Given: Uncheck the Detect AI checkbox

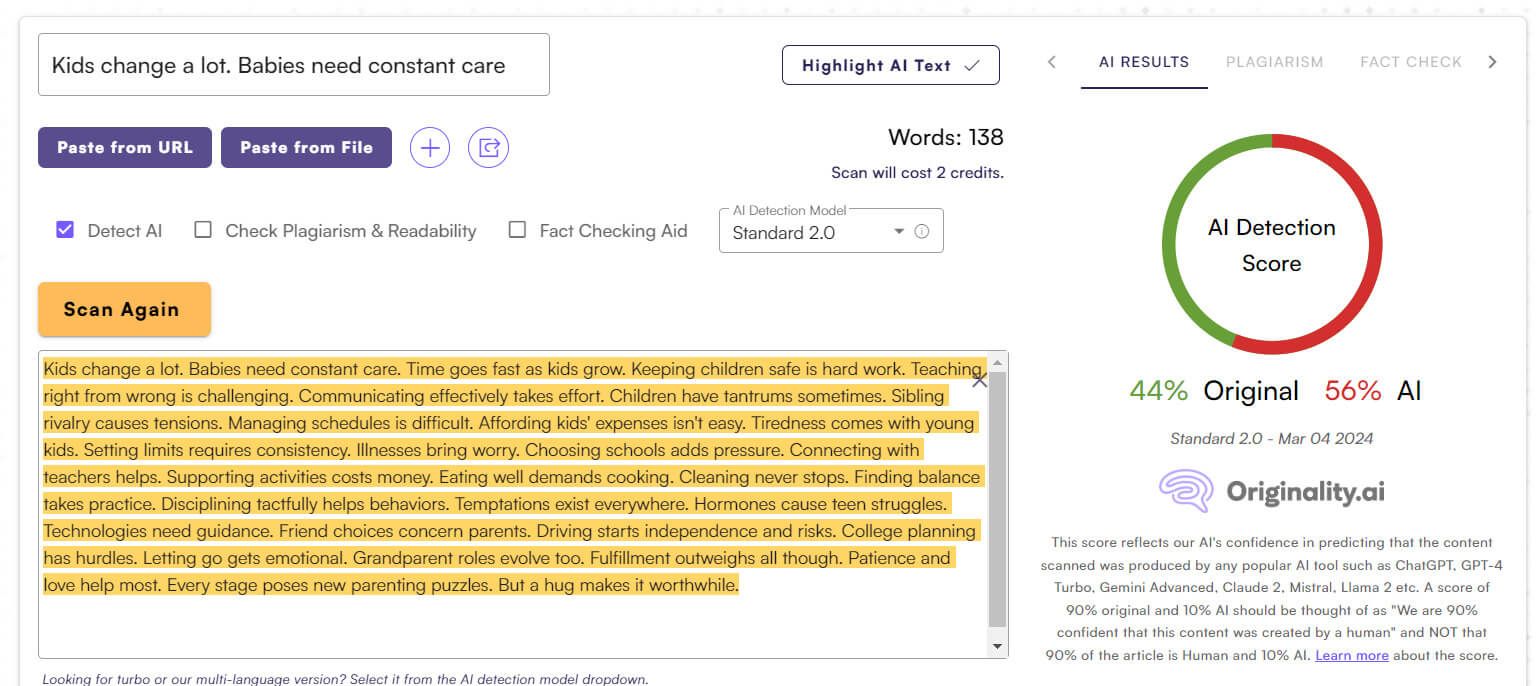Looking at the screenshot, I should 65,230.
